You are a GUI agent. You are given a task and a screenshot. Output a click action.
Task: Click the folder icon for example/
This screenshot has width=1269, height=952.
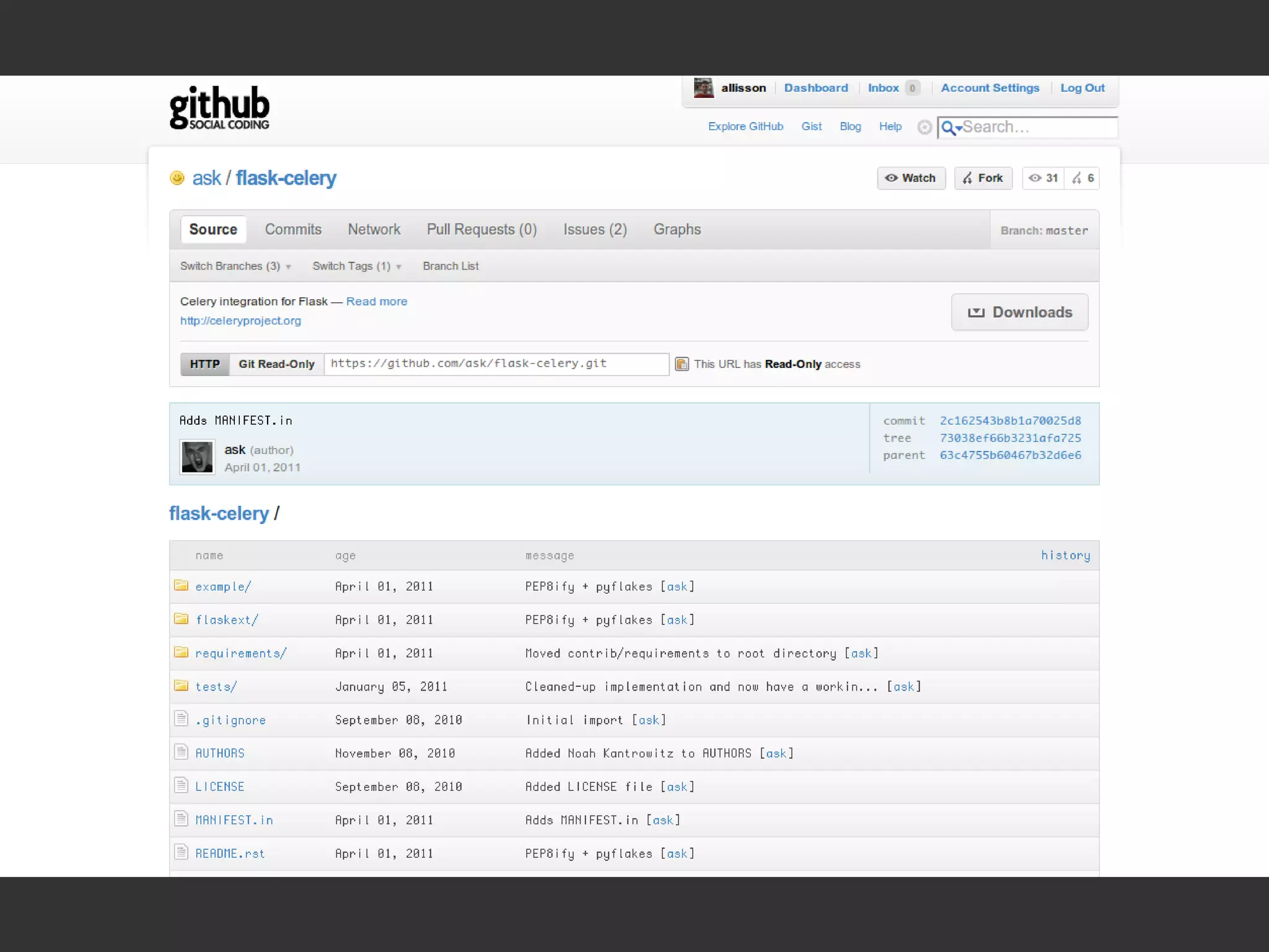point(181,585)
